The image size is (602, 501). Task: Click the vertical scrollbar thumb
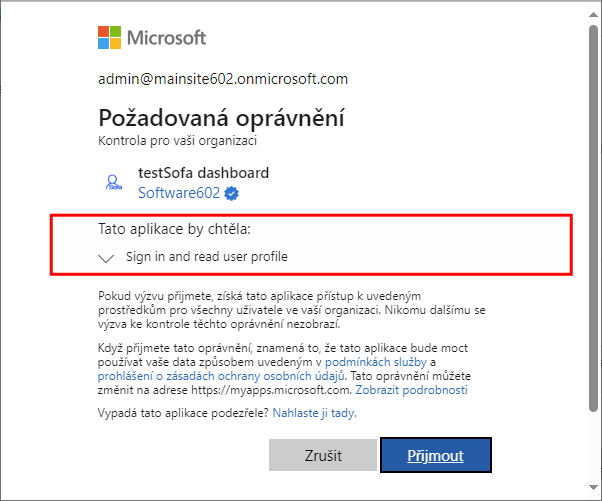pyautogui.click(x=594, y=219)
